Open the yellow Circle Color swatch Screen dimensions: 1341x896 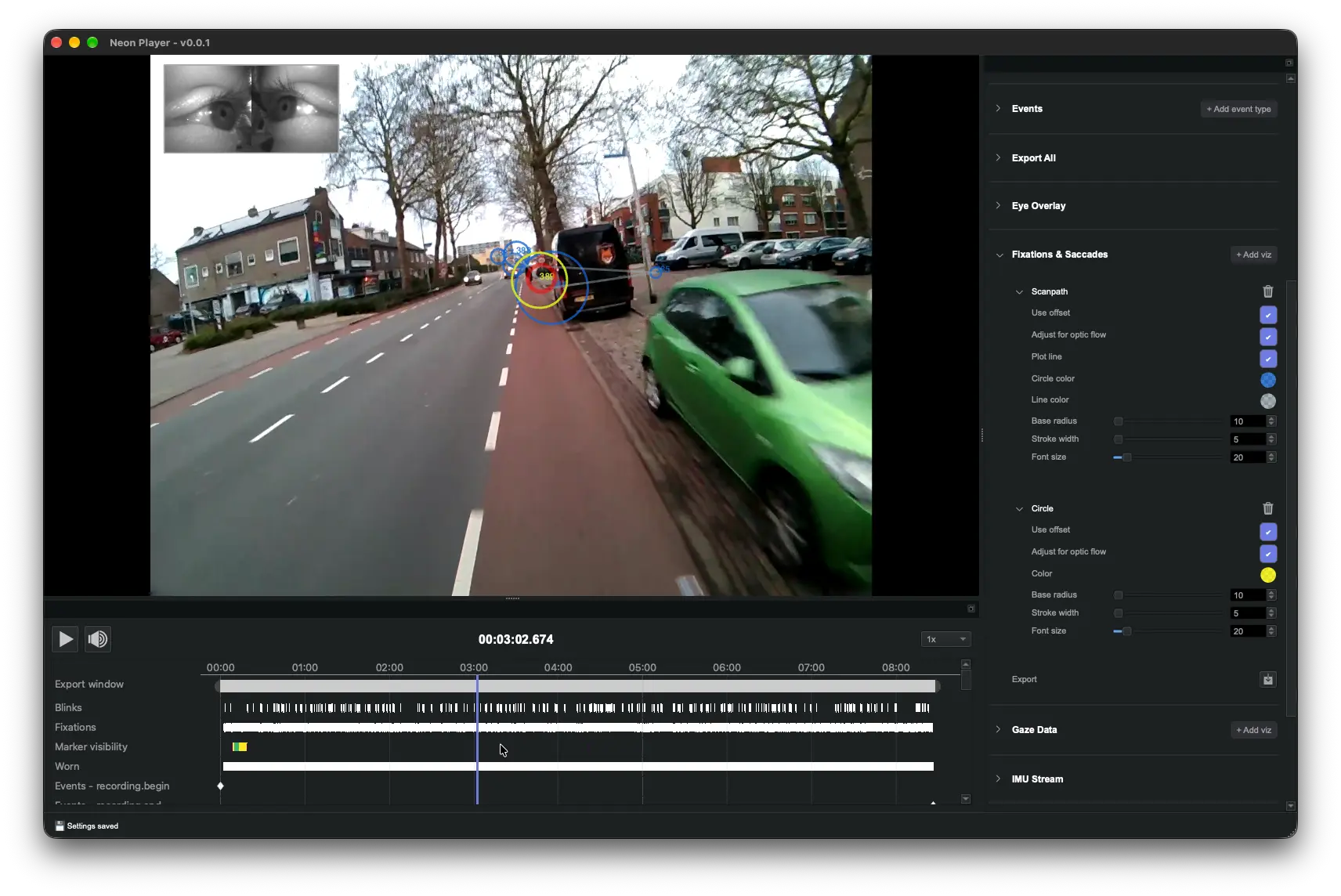click(1268, 575)
